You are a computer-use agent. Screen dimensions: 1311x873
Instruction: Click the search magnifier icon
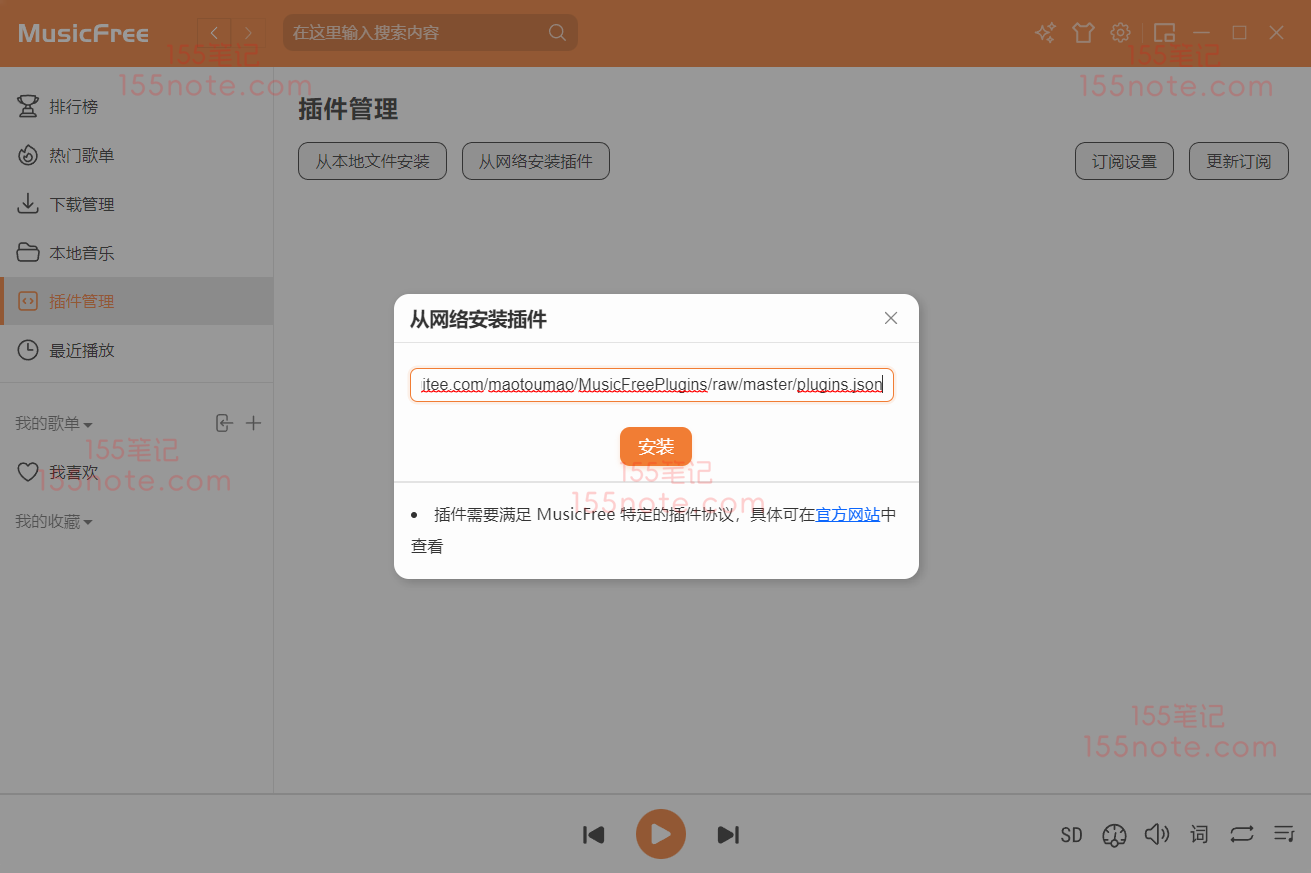click(557, 33)
